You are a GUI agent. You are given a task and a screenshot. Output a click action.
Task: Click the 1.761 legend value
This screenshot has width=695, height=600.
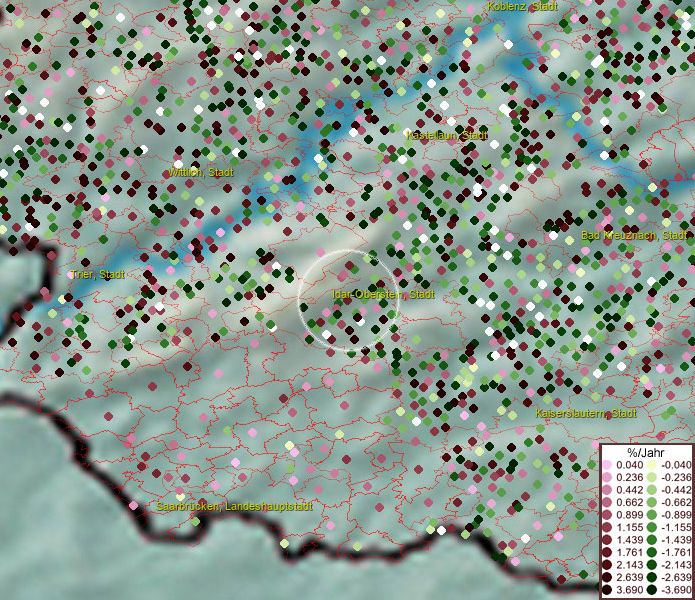tap(629, 553)
